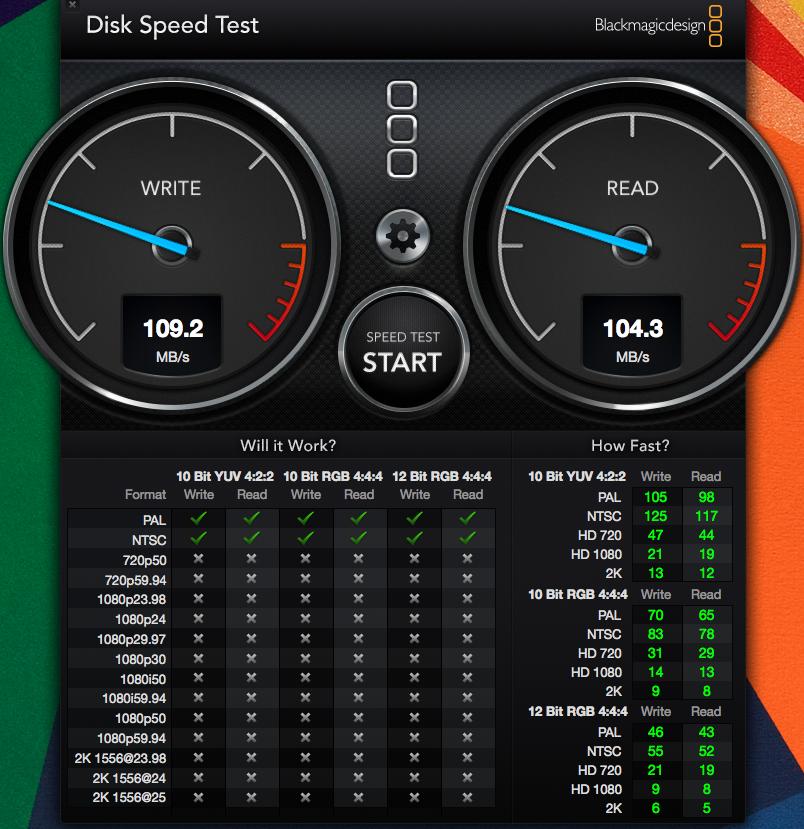This screenshot has height=829, width=804.
Task: Open settings with the gear icon
Action: (x=401, y=237)
